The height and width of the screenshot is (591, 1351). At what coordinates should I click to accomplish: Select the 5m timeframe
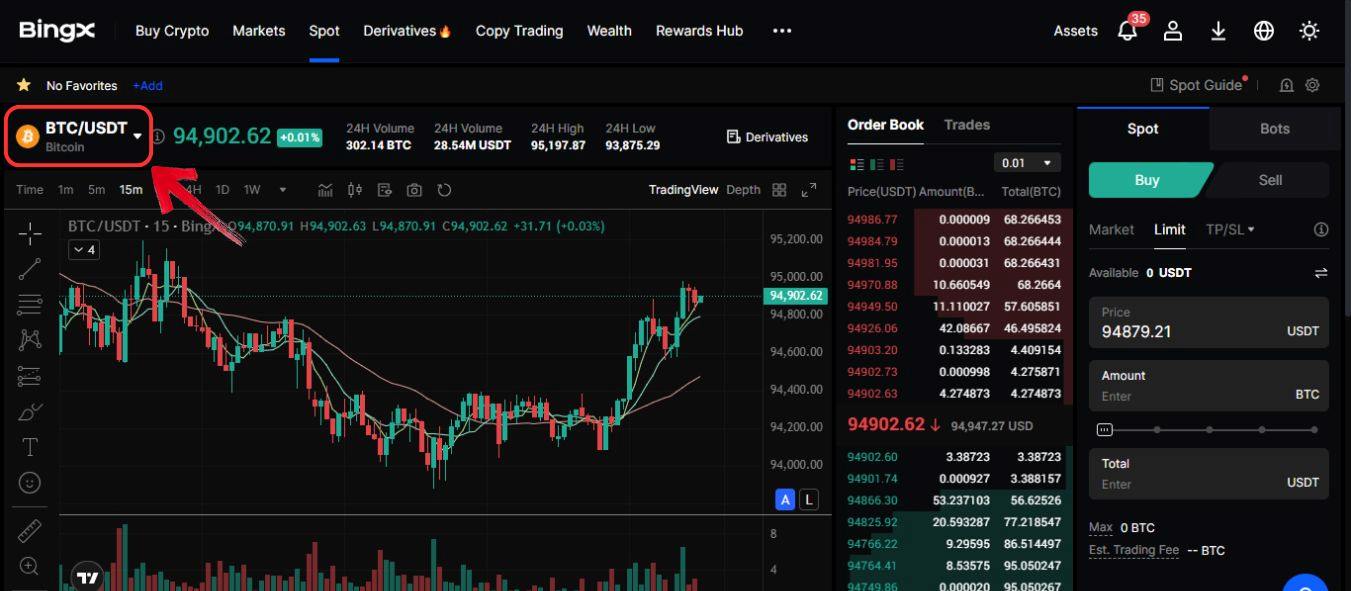pos(96,190)
